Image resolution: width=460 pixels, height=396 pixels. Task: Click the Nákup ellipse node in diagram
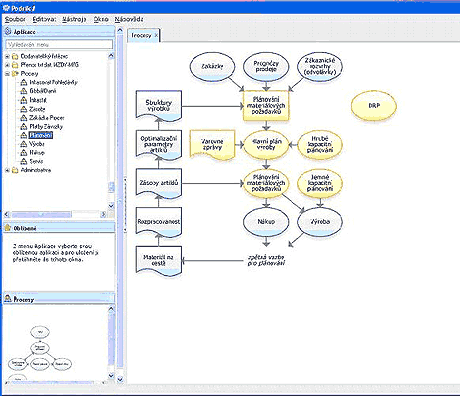(266, 221)
